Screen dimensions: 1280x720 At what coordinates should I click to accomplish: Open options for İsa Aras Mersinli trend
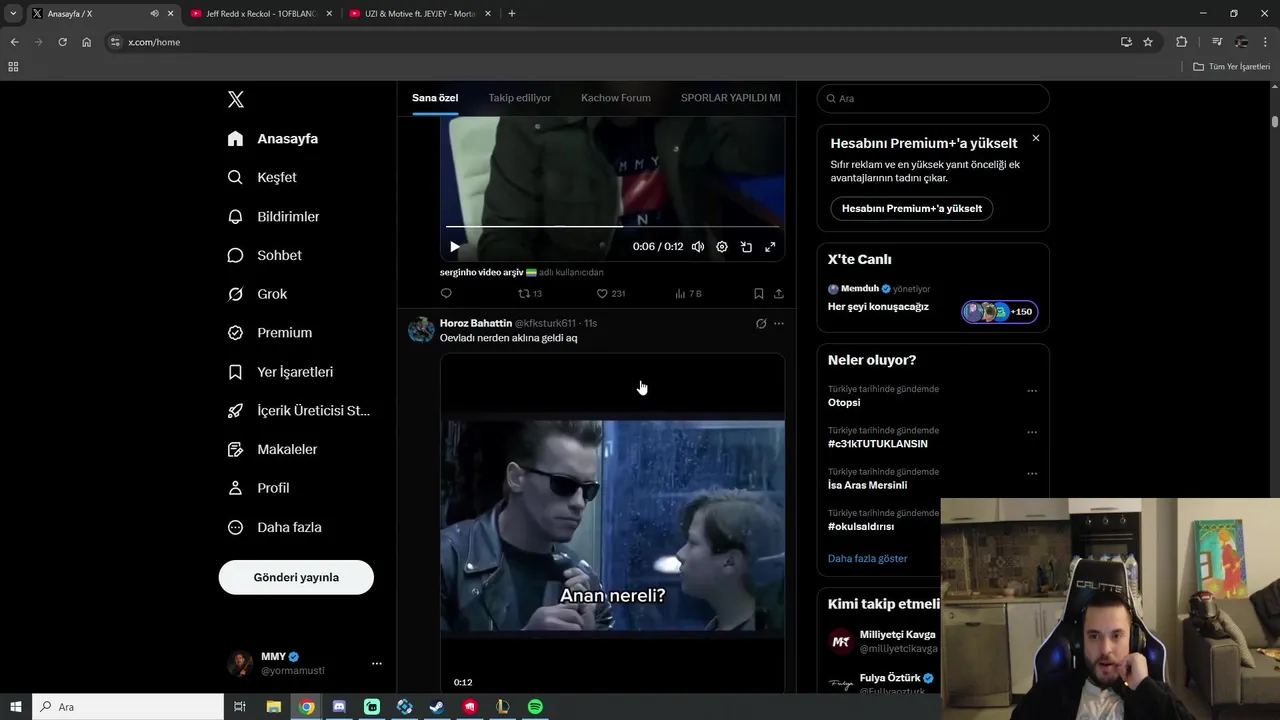click(1032, 474)
